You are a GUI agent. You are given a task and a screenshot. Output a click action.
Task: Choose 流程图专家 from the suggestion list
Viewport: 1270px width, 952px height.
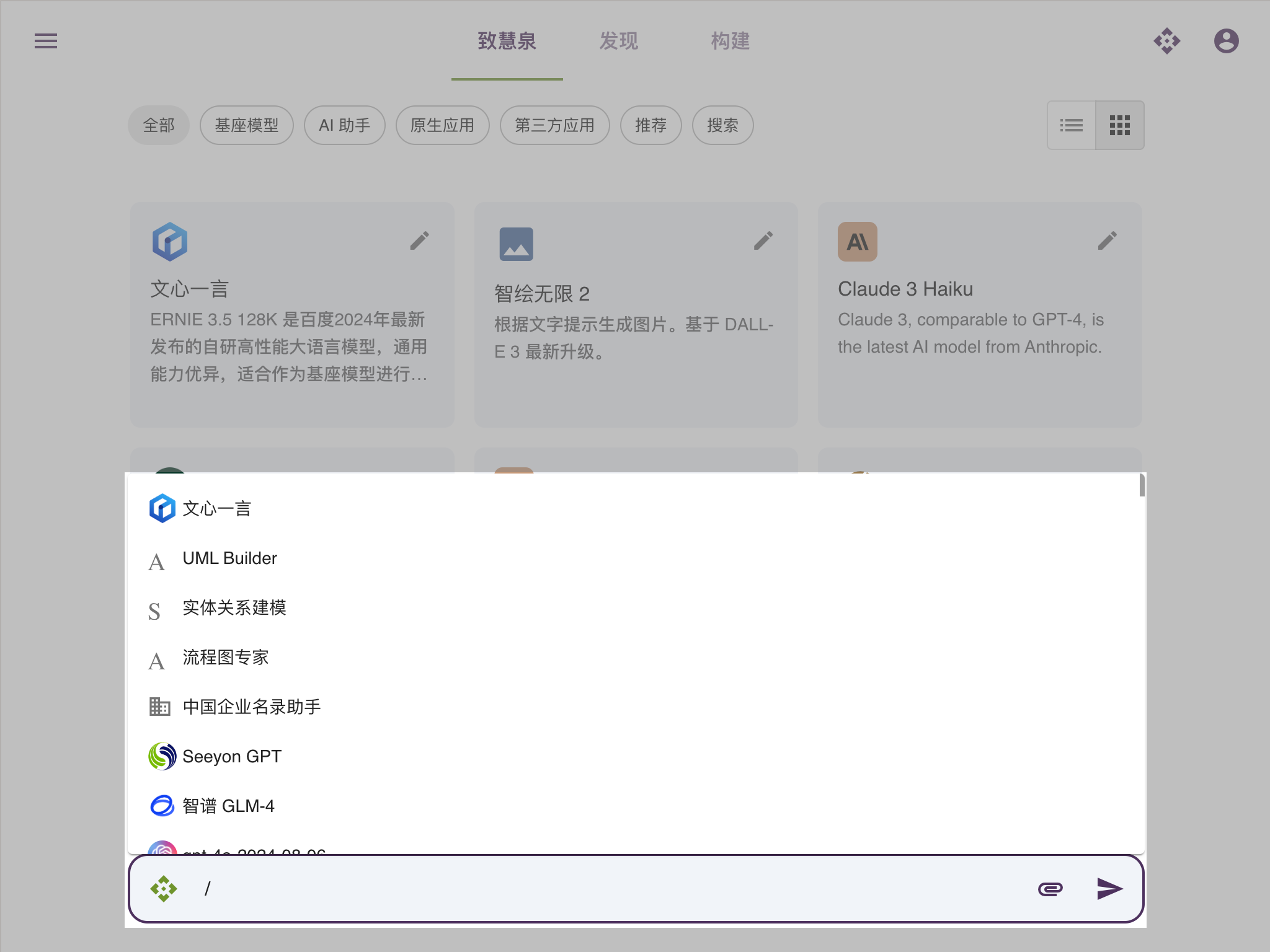(633, 657)
